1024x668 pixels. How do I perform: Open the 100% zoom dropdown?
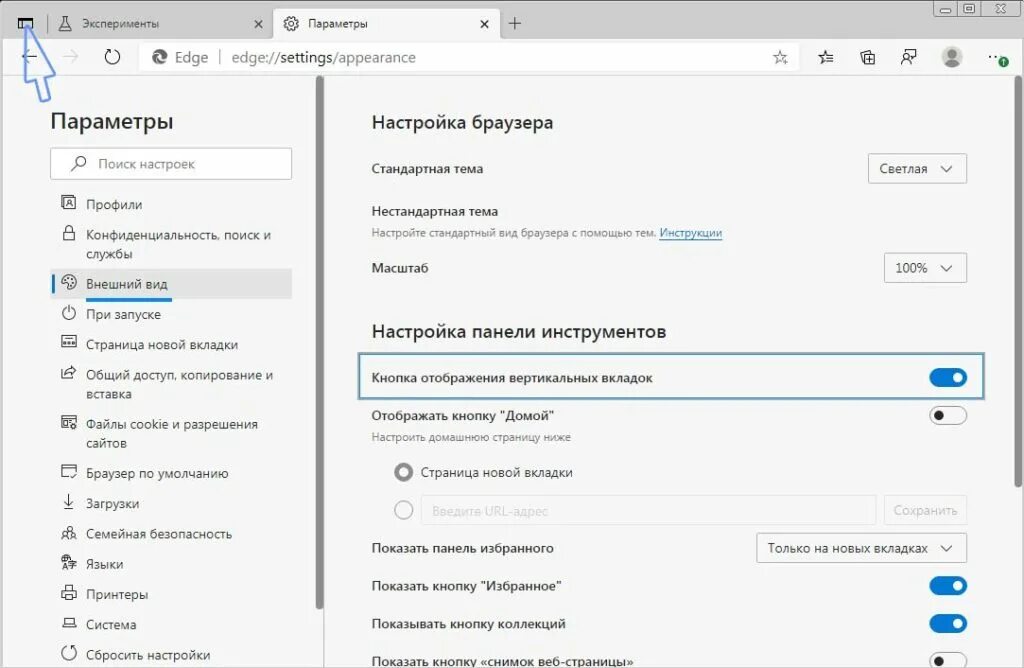[925, 268]
